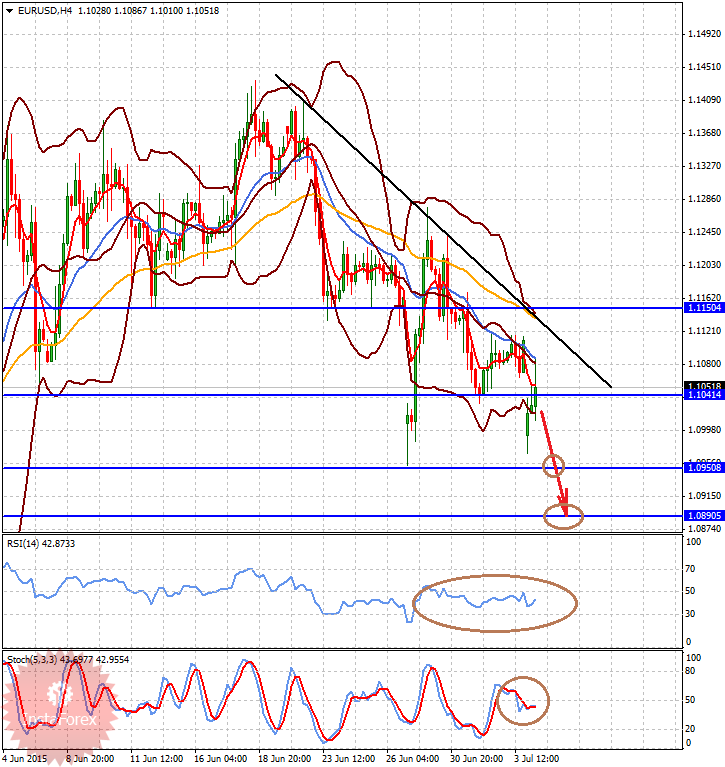Click the 1.14920 price scale value
This screenshot has height=767, width=725.
click(704, 34)
